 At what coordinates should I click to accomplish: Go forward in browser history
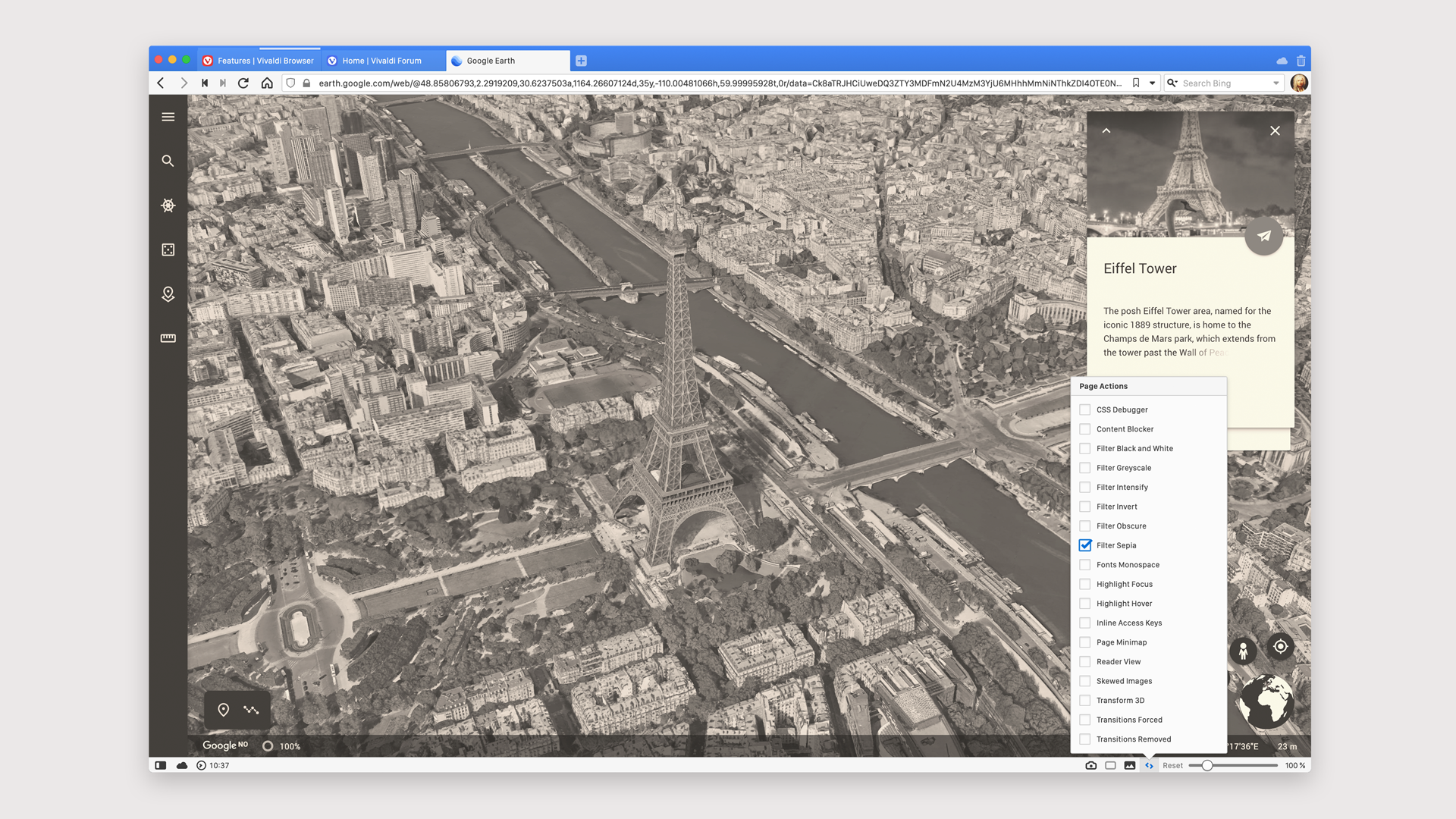184,83
